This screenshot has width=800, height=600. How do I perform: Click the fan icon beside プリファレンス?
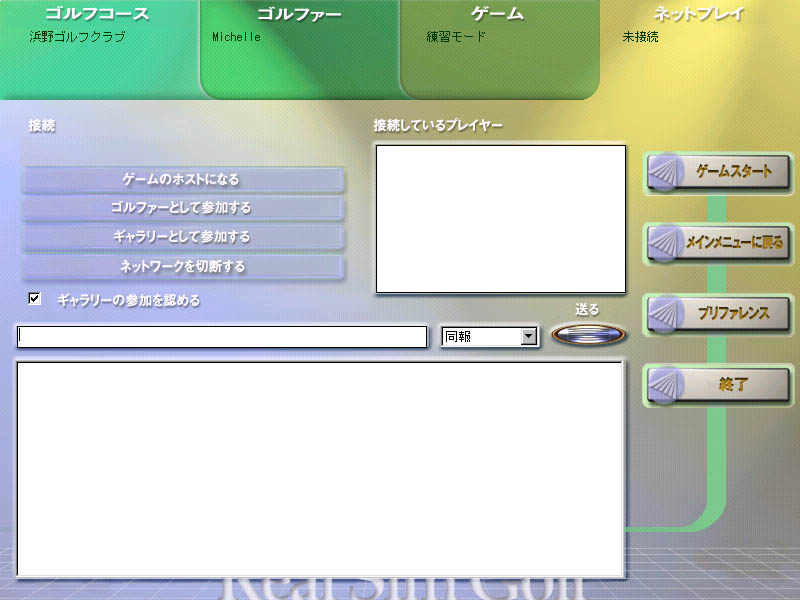point(663,314)
